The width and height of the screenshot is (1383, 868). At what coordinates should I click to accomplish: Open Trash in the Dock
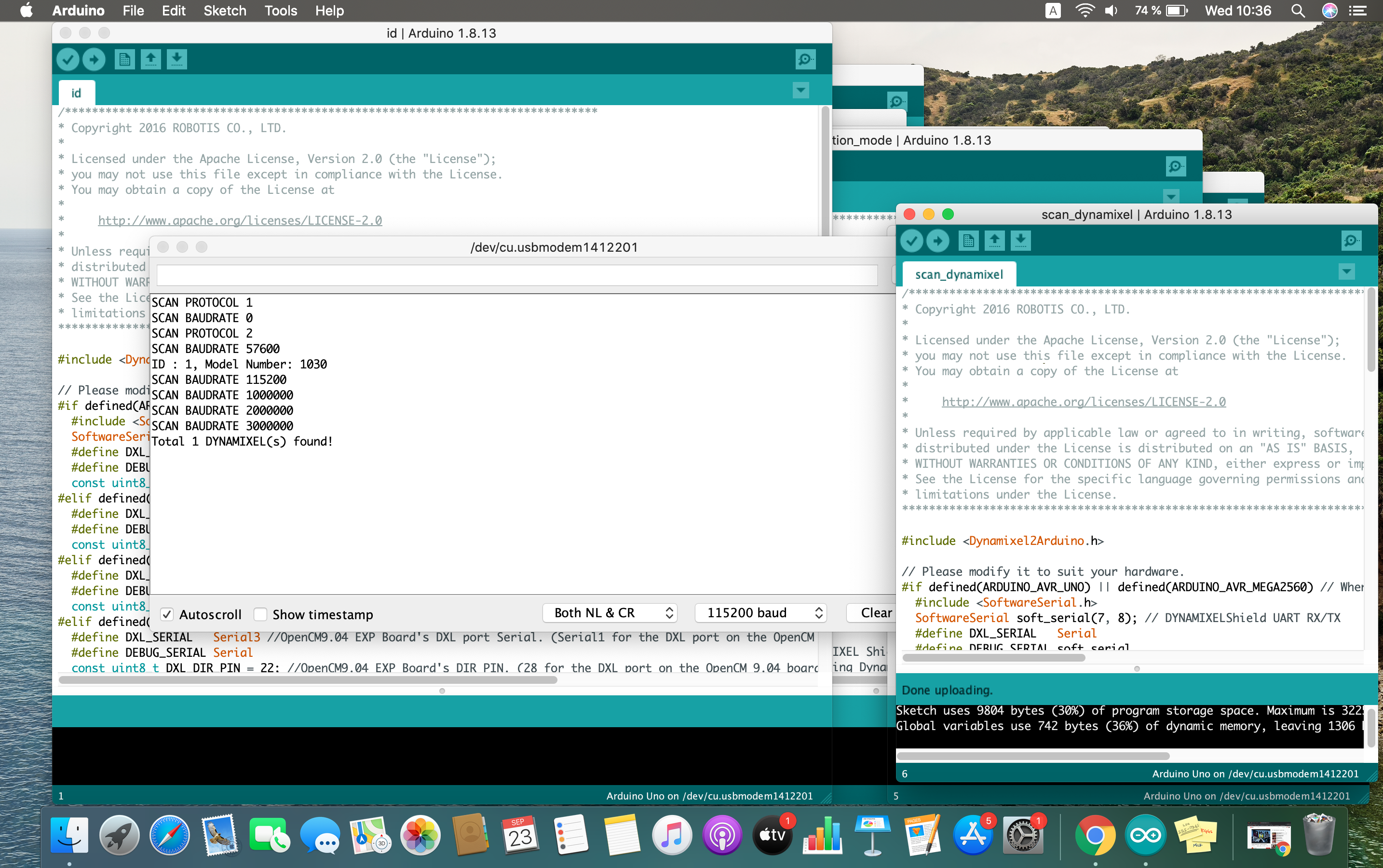click(x=1319, y=835)
